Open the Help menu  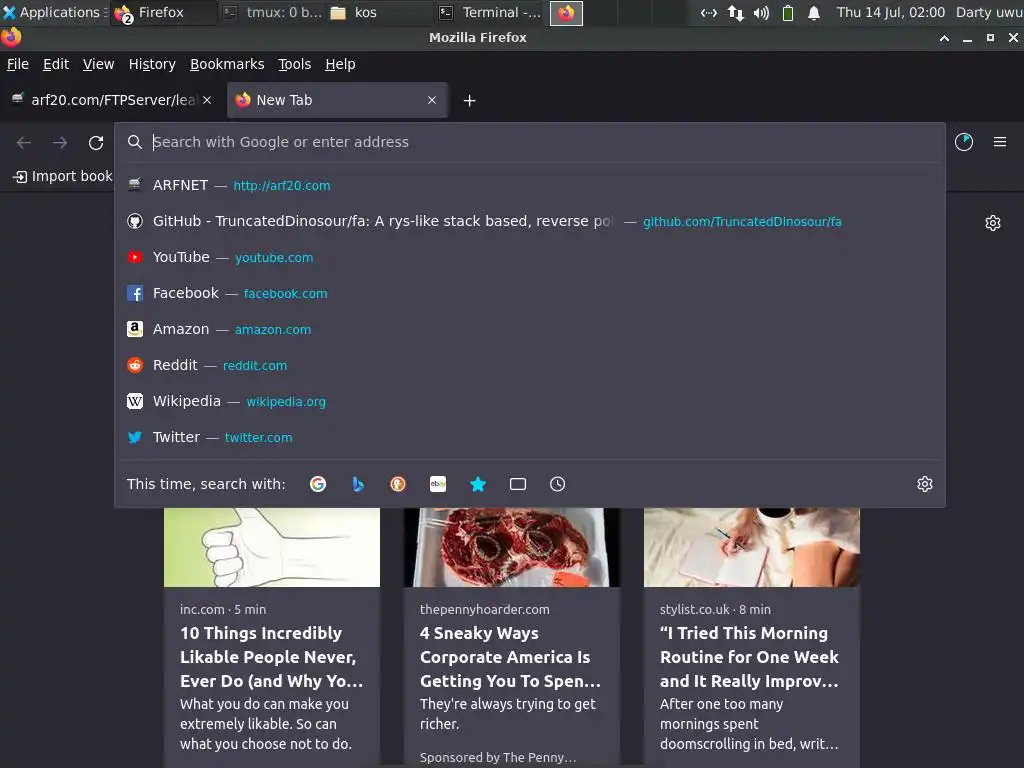click(x=340, y=64)
